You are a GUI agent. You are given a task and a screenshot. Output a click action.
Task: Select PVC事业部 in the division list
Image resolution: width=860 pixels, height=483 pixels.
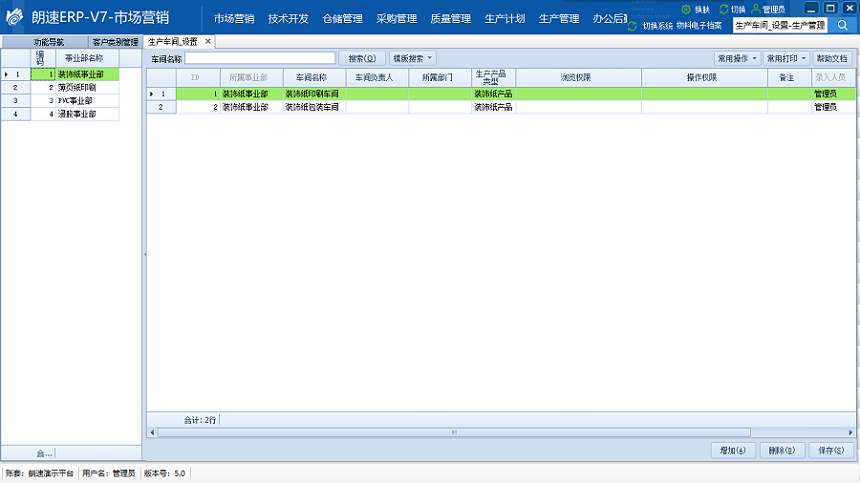tap(75, 101)
